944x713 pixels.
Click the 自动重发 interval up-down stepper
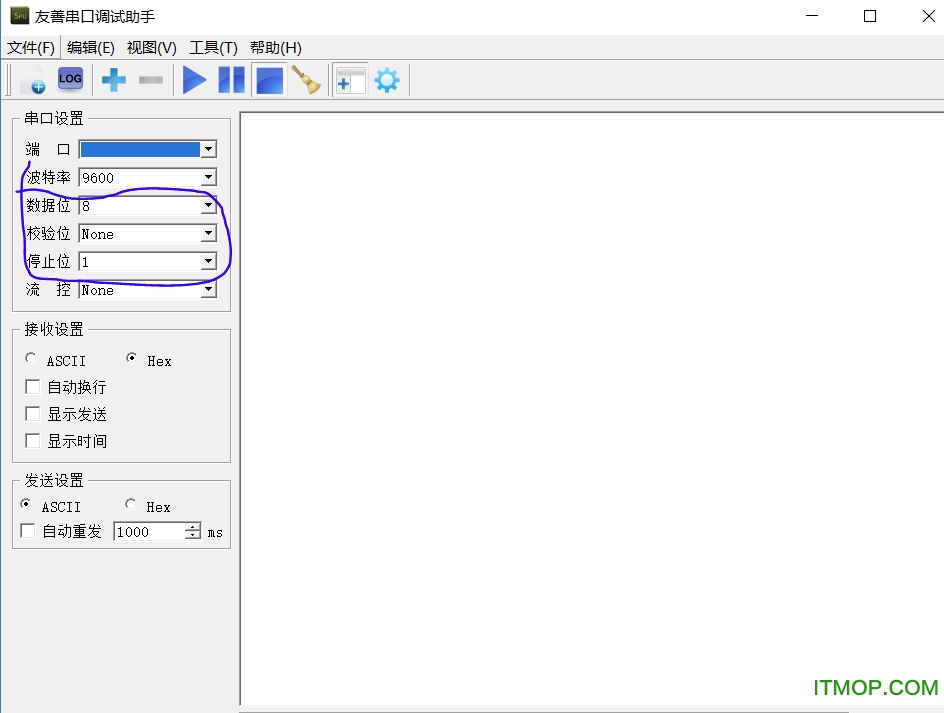click(193, 532)
